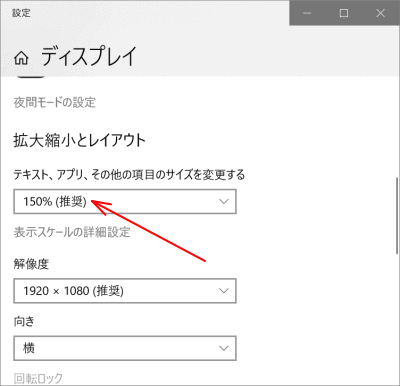Click the 拡大縮小とレイアウト heading
This screenshot has width=400, height=386.
point(80,140)
